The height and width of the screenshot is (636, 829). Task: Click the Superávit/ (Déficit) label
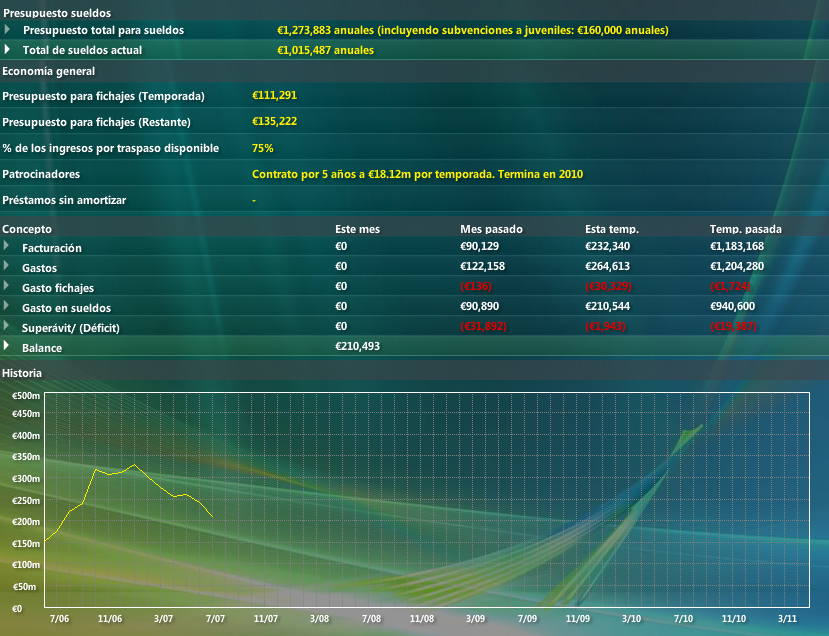tap(70, 328)
